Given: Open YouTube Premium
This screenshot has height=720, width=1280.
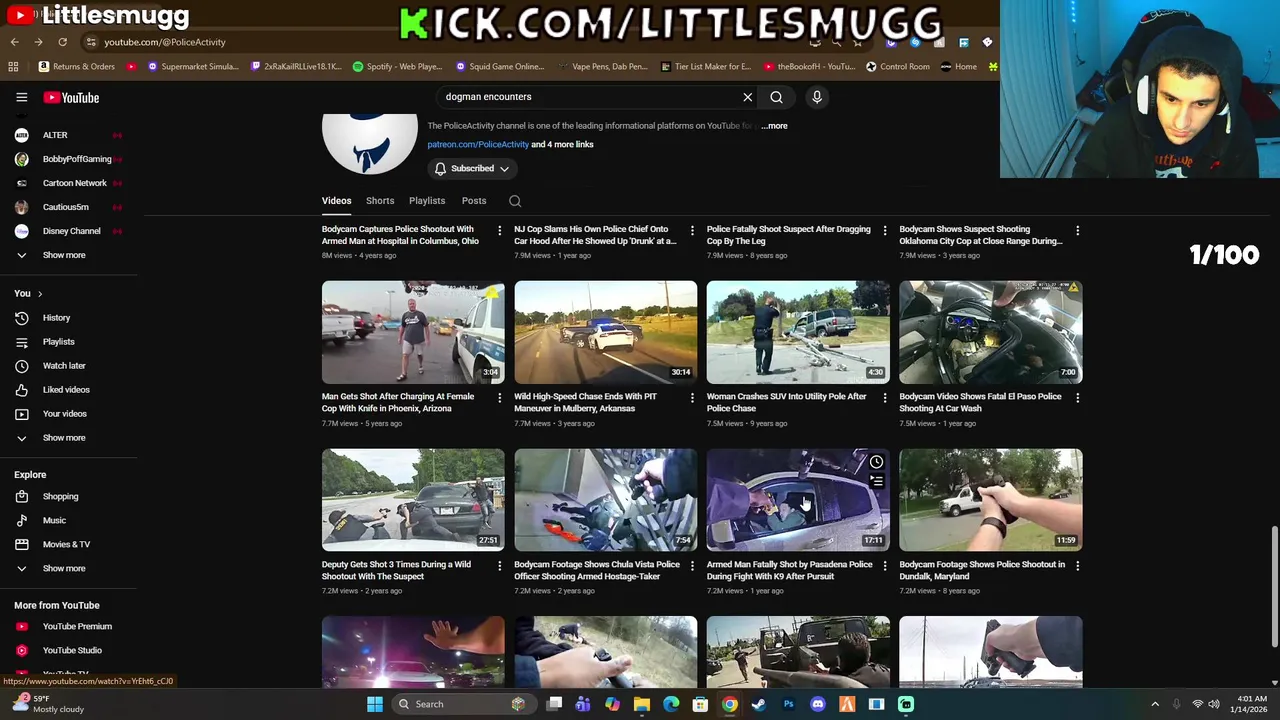Looking at the screenshot, I should click(77, 626).
